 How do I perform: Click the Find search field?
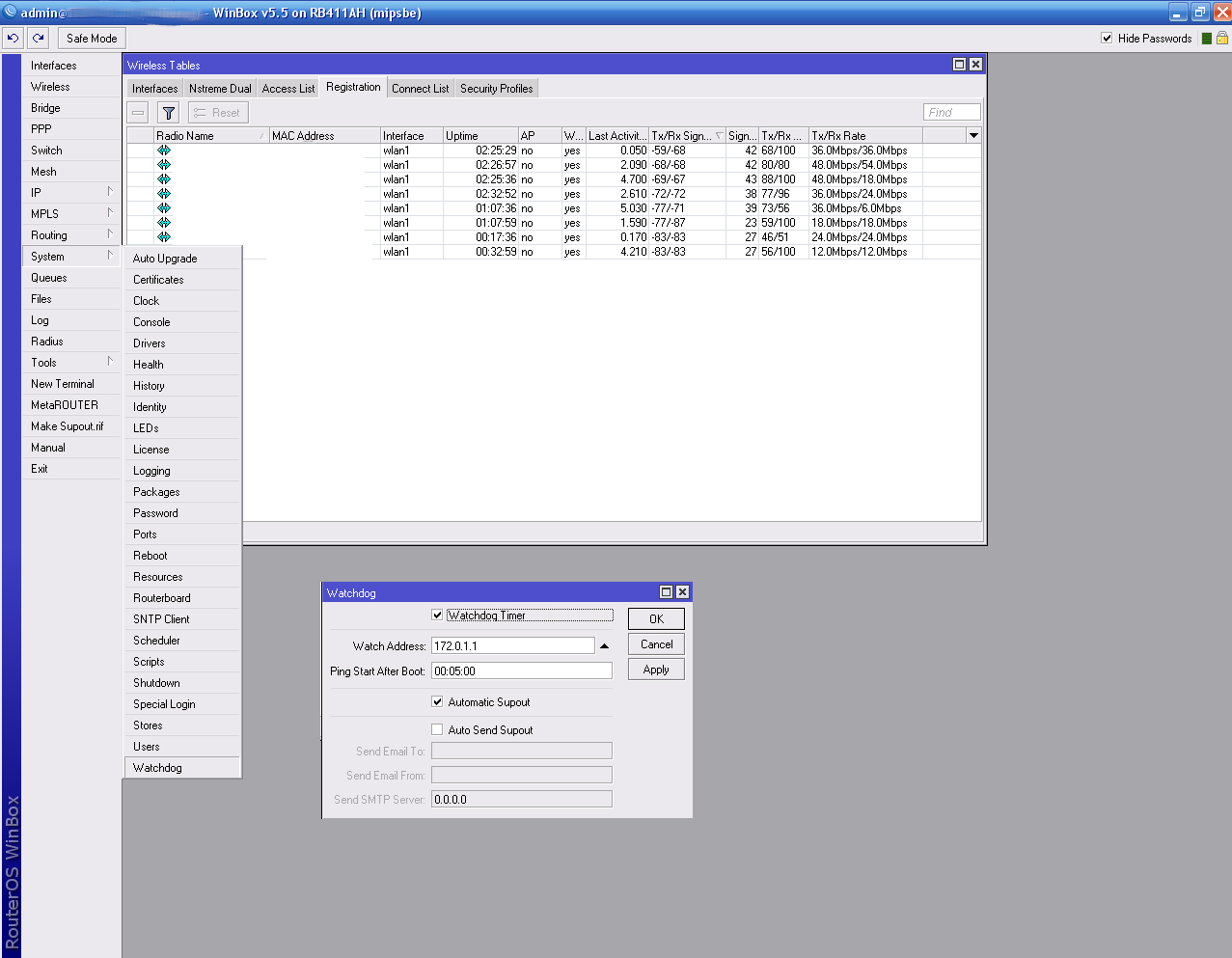(951, 113)
